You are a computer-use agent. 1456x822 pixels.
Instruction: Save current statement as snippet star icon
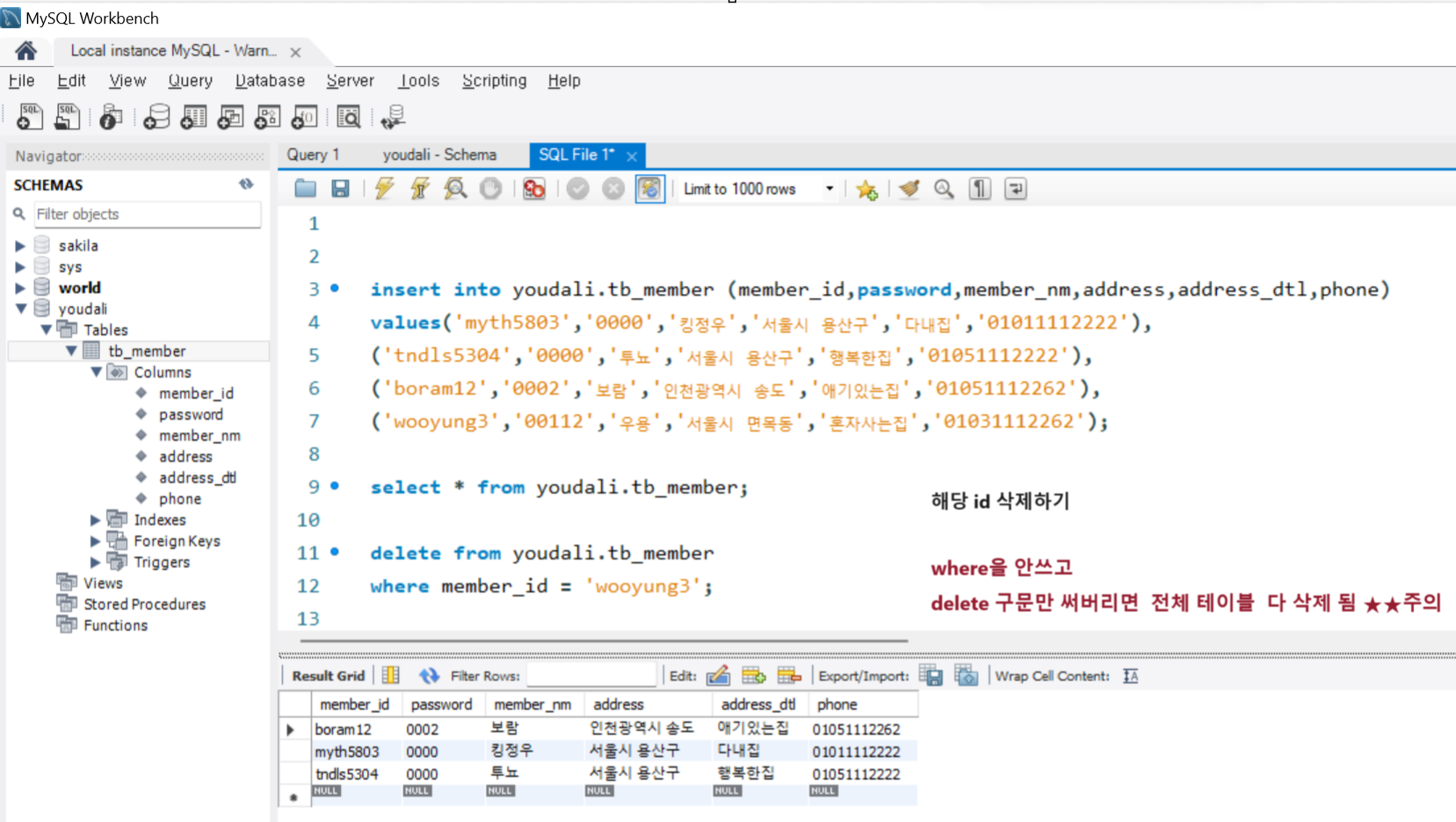click(867, 189)
